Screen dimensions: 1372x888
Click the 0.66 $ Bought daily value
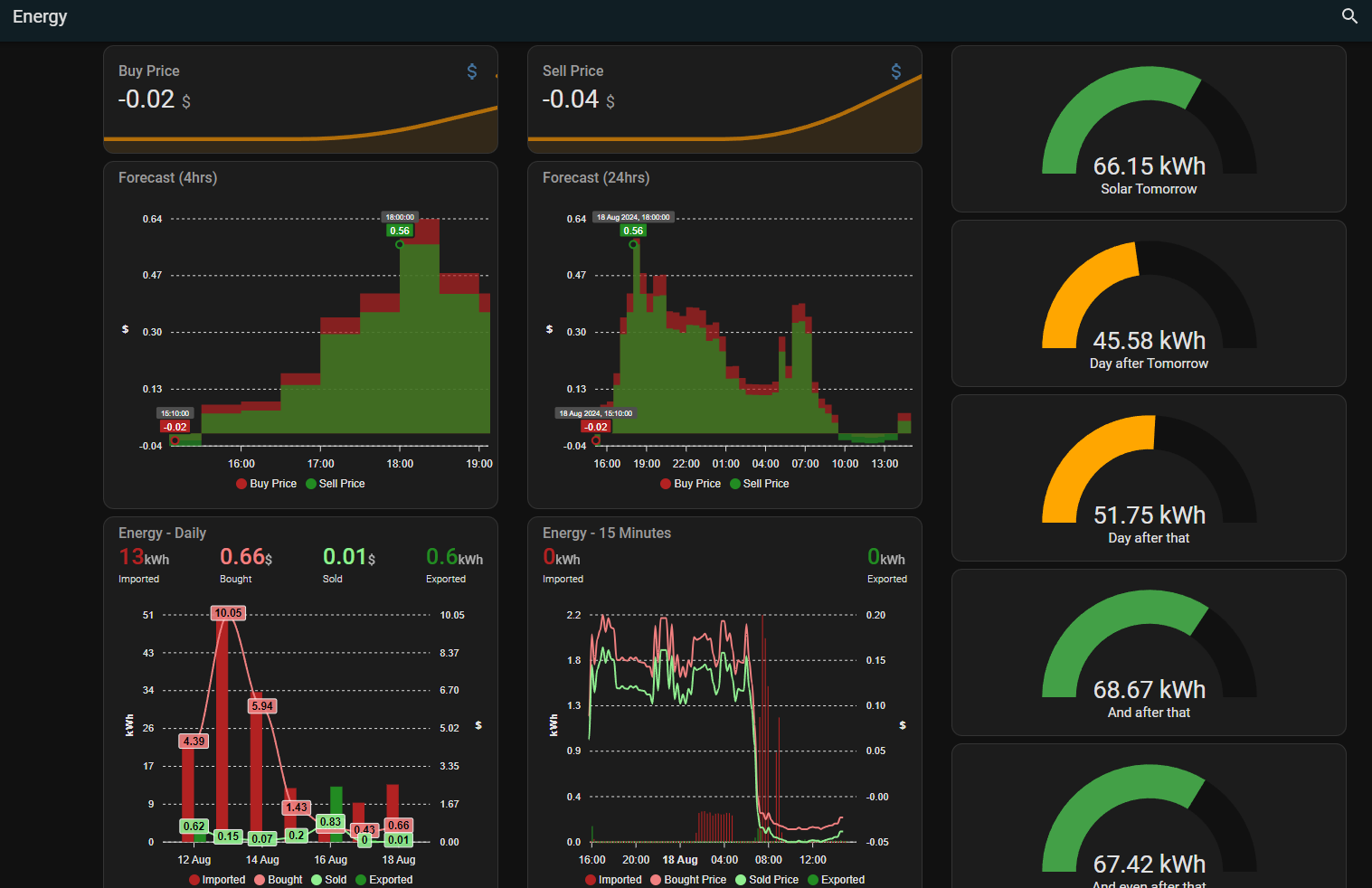(x=246, y=557)
